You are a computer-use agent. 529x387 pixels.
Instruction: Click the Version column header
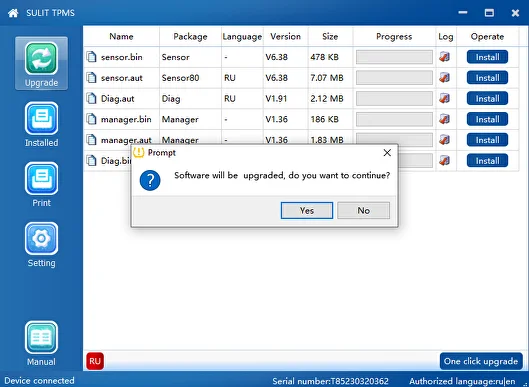(x=285, y=36)
